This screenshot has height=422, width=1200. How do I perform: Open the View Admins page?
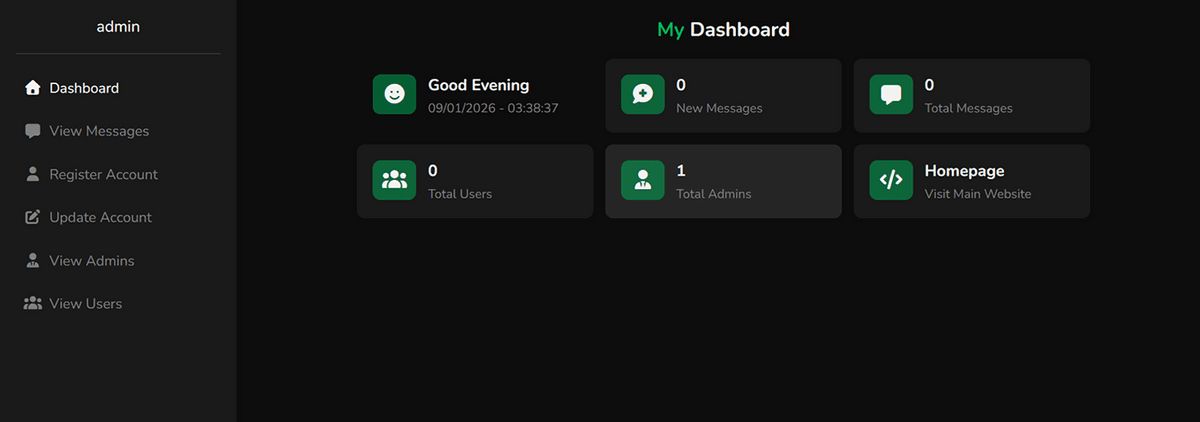pyautogui.click(x=91, y=260)
